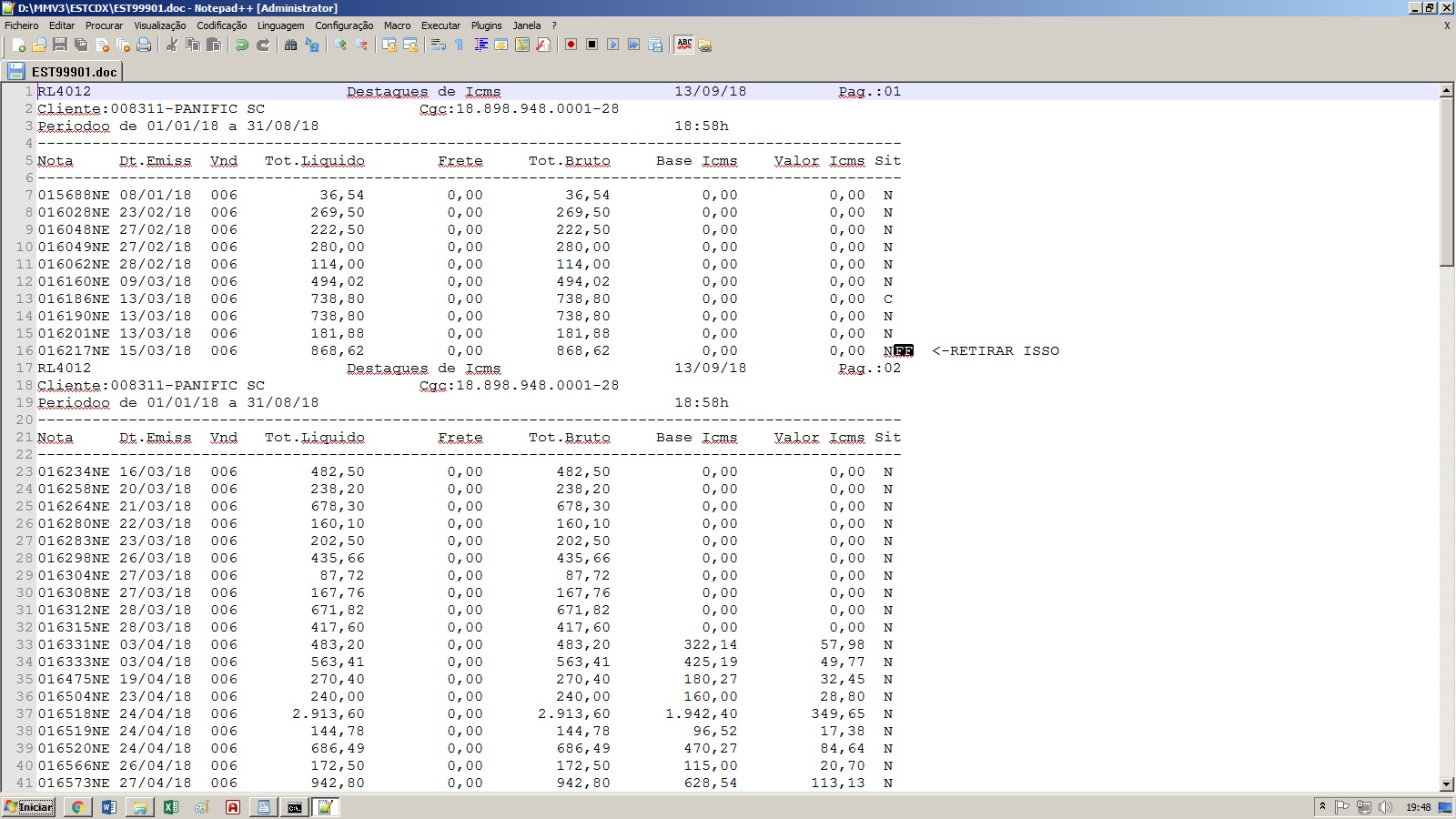The image size is (1456, 819).
Task: Toggle Show all characters pilcrow icon
Action: click(x=460, y=45)
